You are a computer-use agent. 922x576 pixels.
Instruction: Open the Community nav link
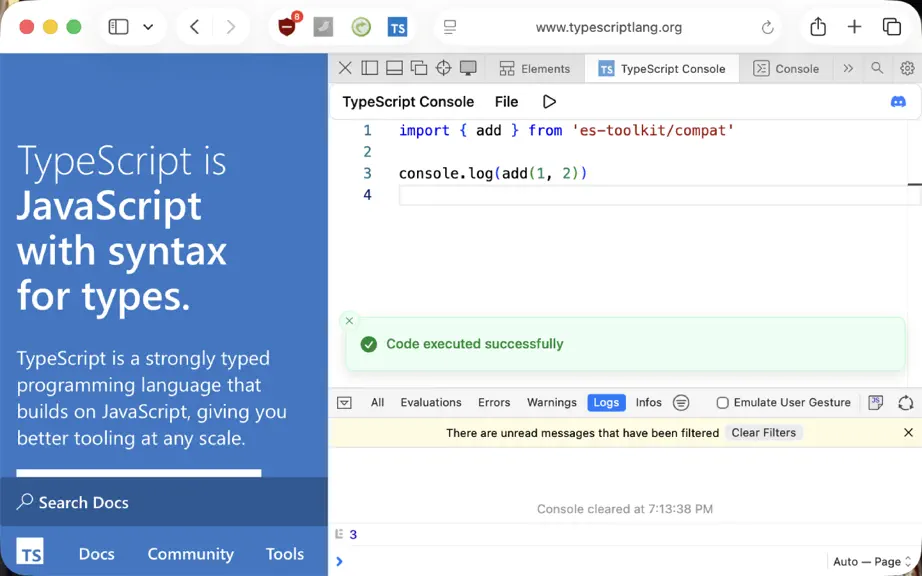click(191, 554)
